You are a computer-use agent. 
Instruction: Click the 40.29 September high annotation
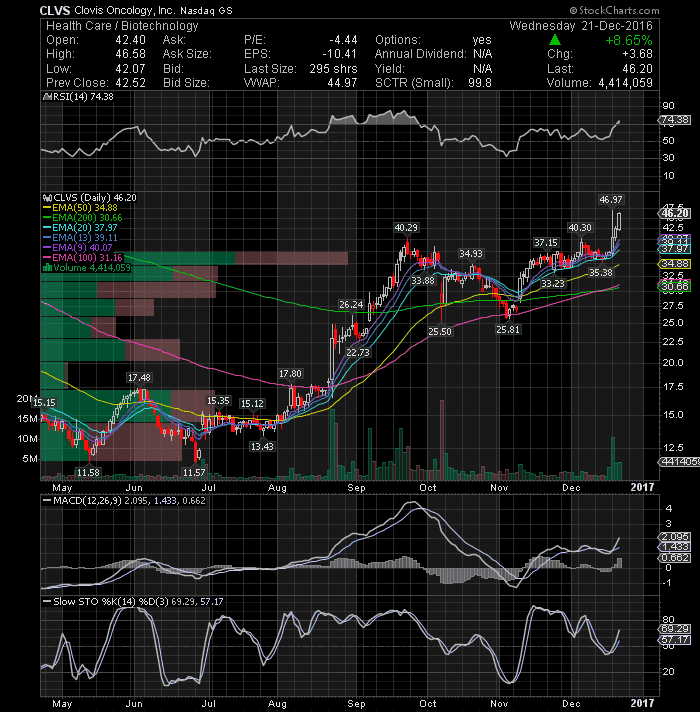406,227
